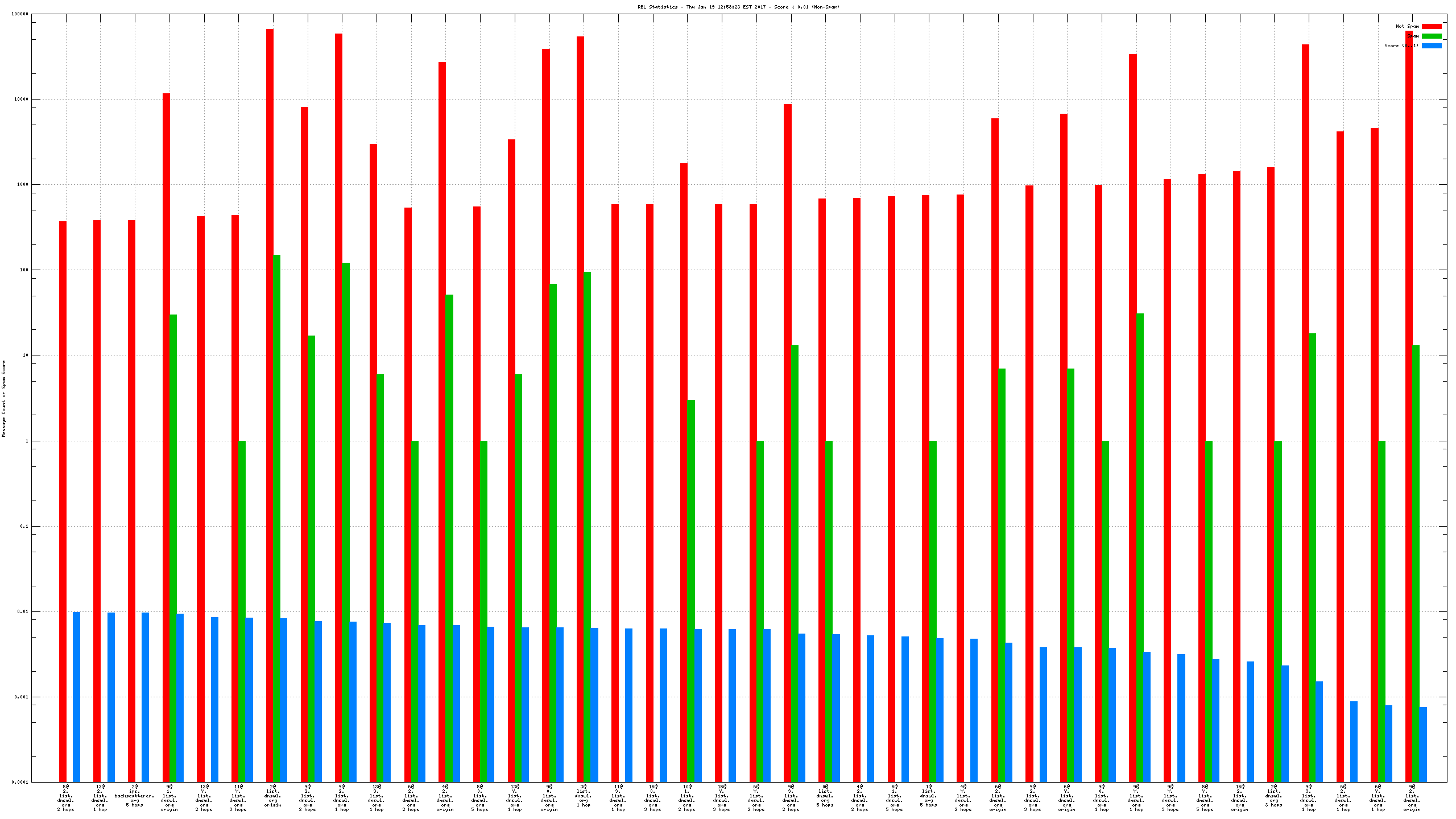
Task: Click the 1@ list.dnswl.org 5 hops label
Action: point(929,796)
